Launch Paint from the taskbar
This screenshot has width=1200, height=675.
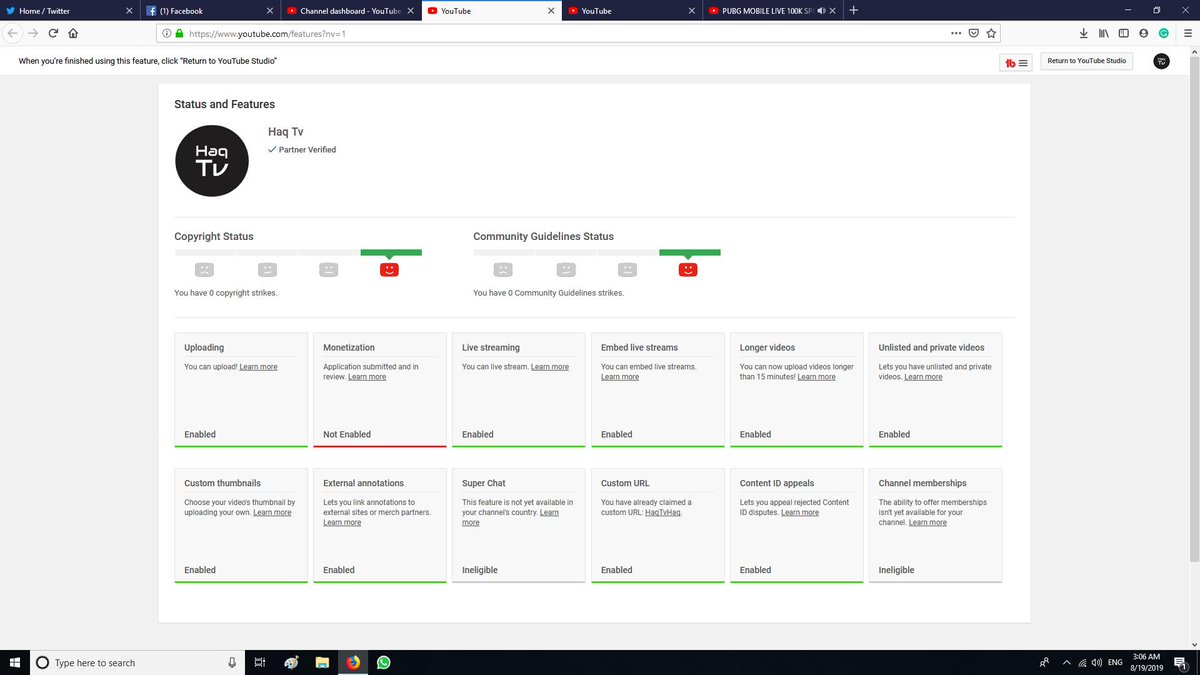click(290, 662)
